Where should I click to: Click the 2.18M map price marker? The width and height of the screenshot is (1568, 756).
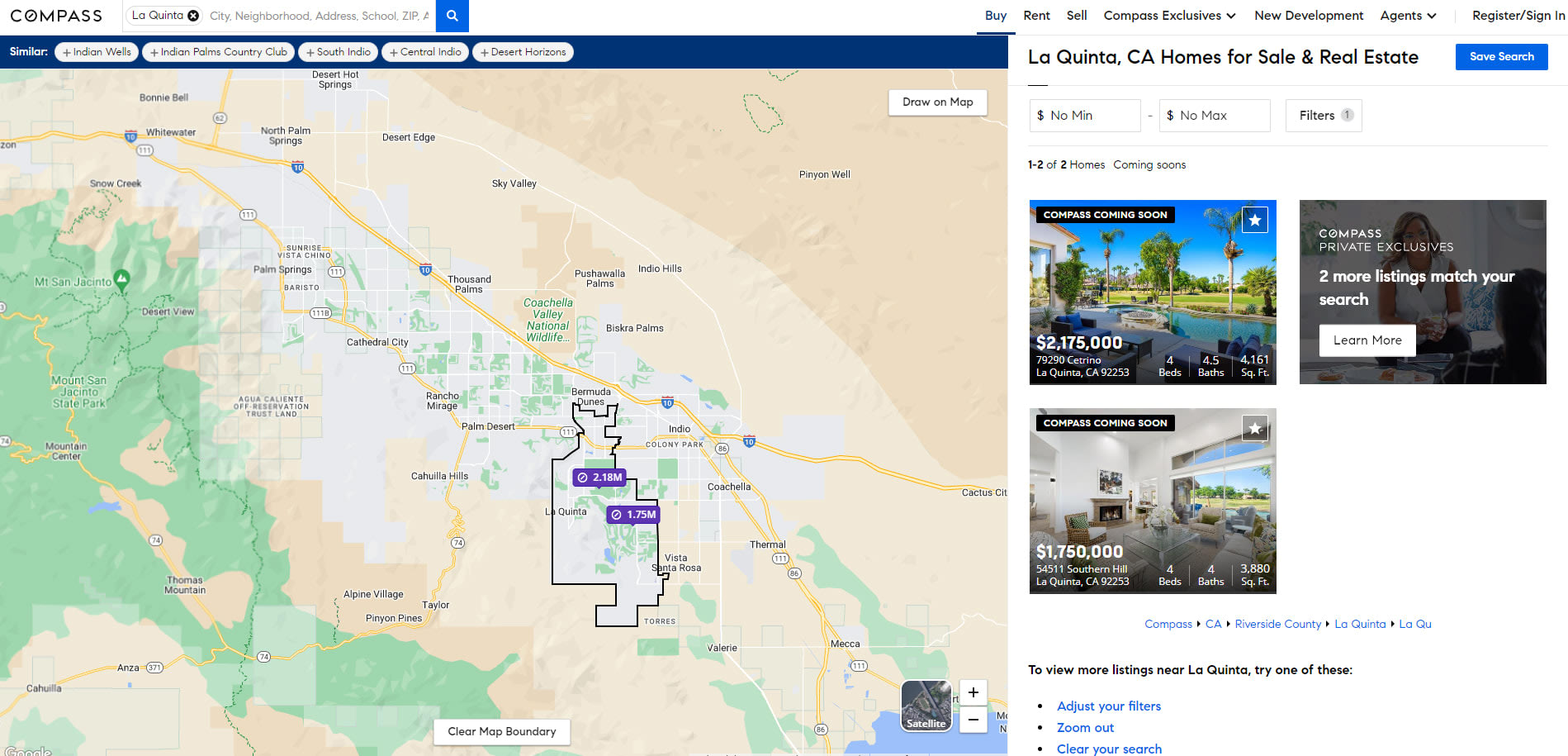tap(599, 478)
